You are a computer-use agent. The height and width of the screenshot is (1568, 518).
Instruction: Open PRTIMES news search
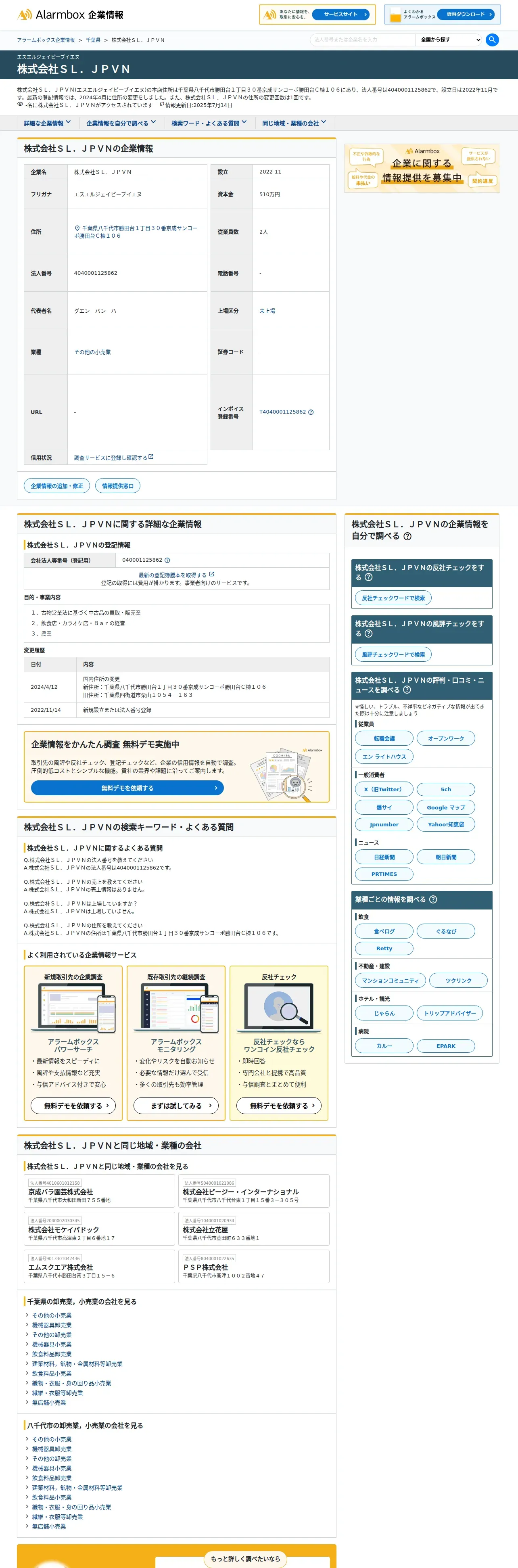click(x=384, y=874)
